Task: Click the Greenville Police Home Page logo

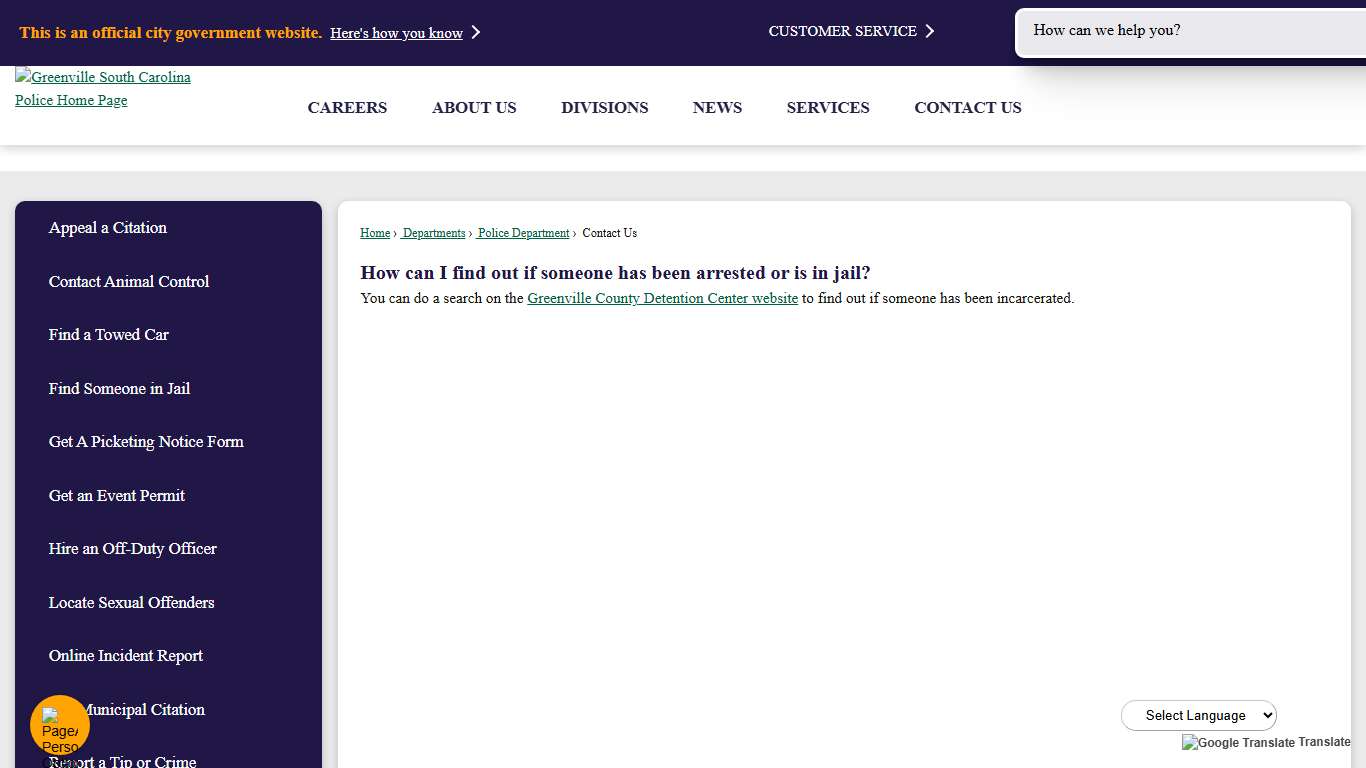Action: coord(102,88)
